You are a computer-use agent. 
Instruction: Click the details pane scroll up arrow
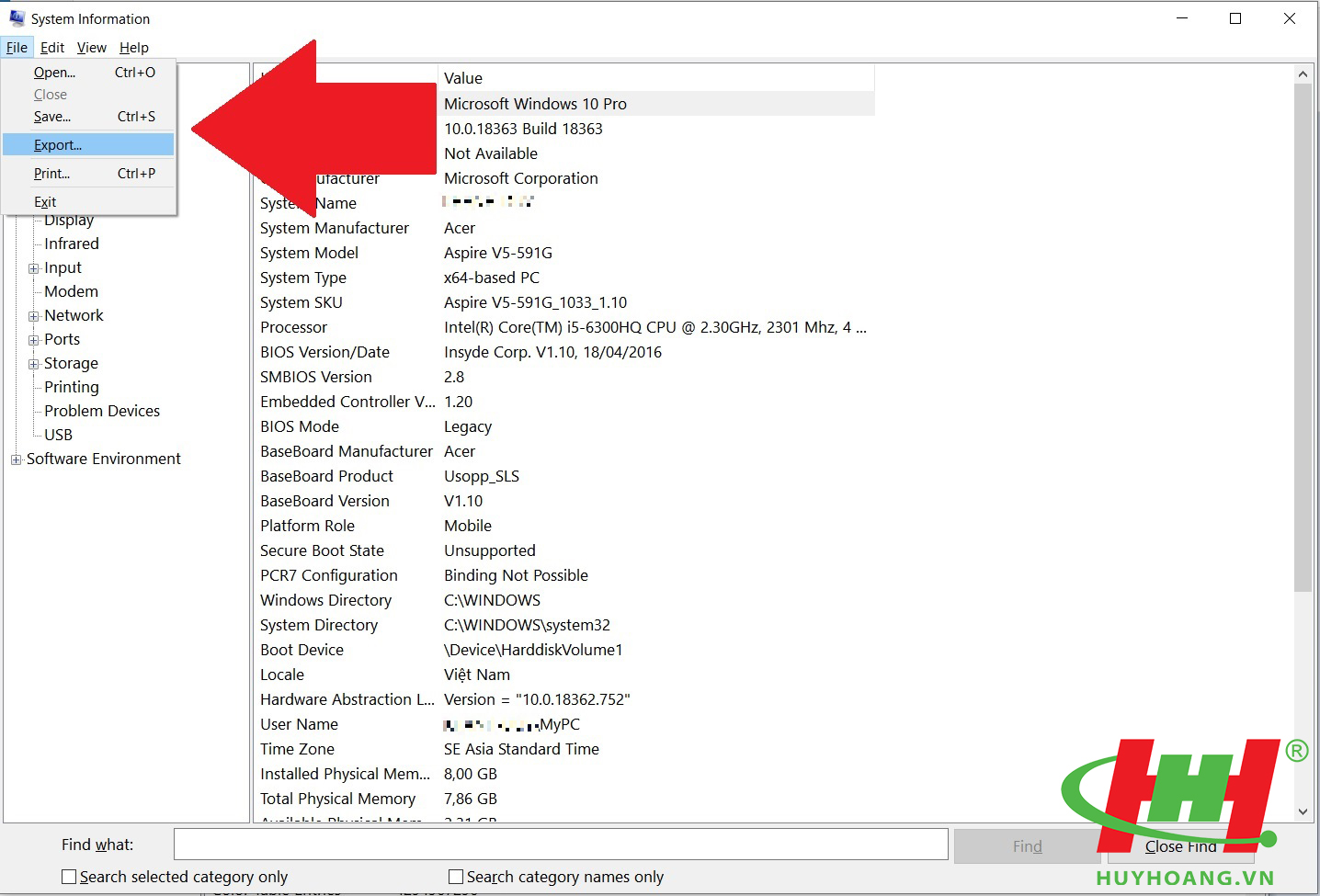pyautogui.click(x=1303, y=74)
